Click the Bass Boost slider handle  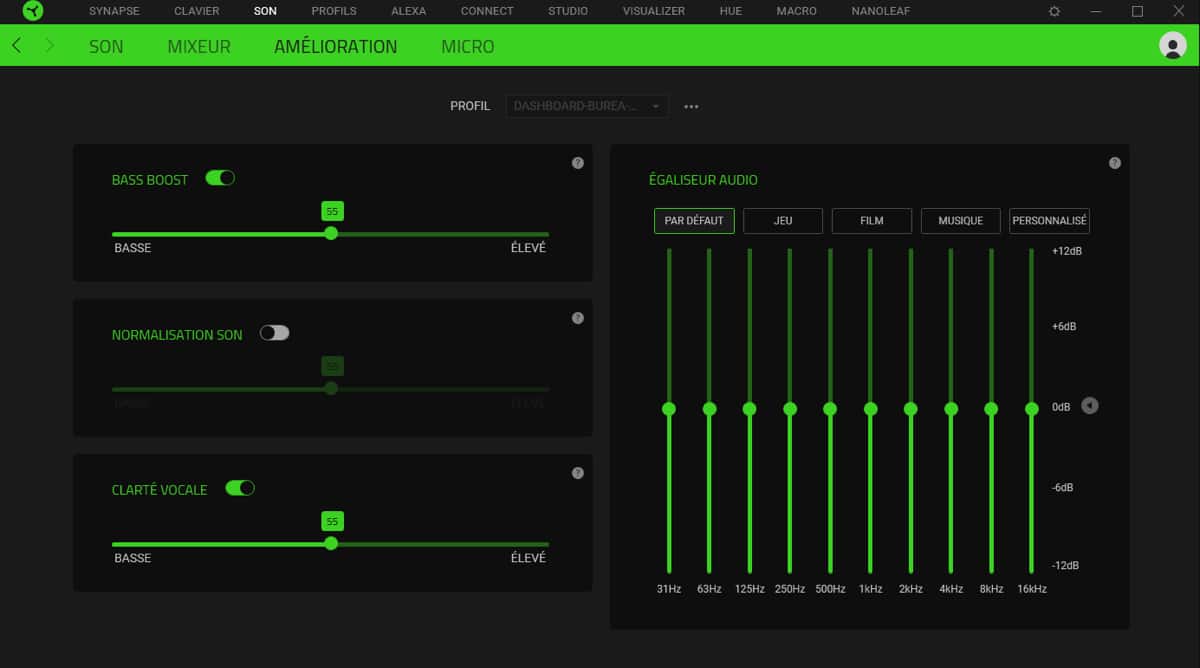pos(331,233)
